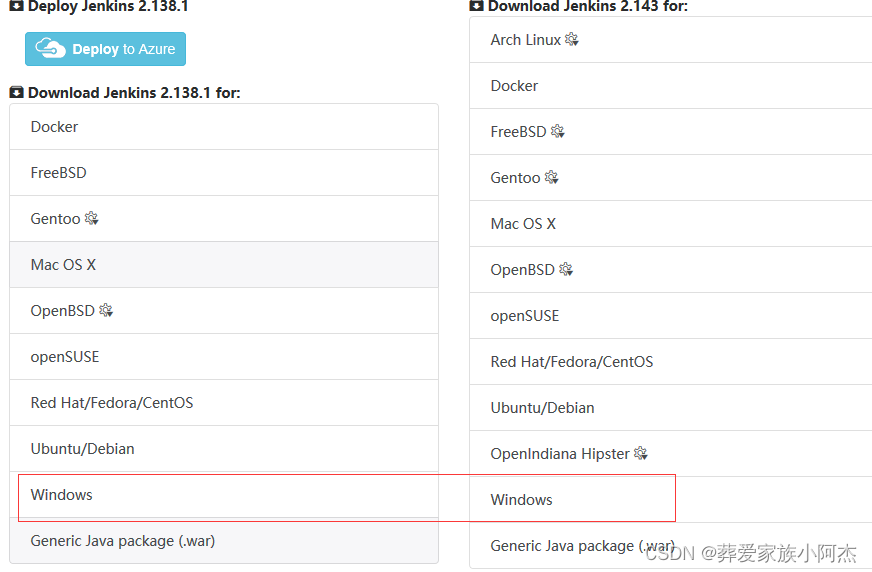
Task: Click the 'Download Jenkins 2.138.1 for:' heading
Action: 134,93
